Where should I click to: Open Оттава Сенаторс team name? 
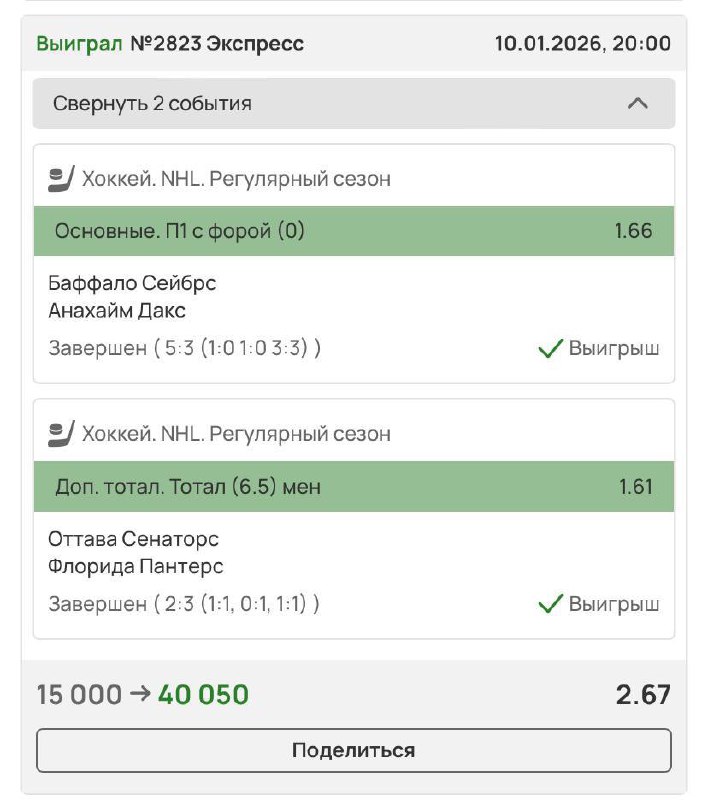(x=133, y=539)
